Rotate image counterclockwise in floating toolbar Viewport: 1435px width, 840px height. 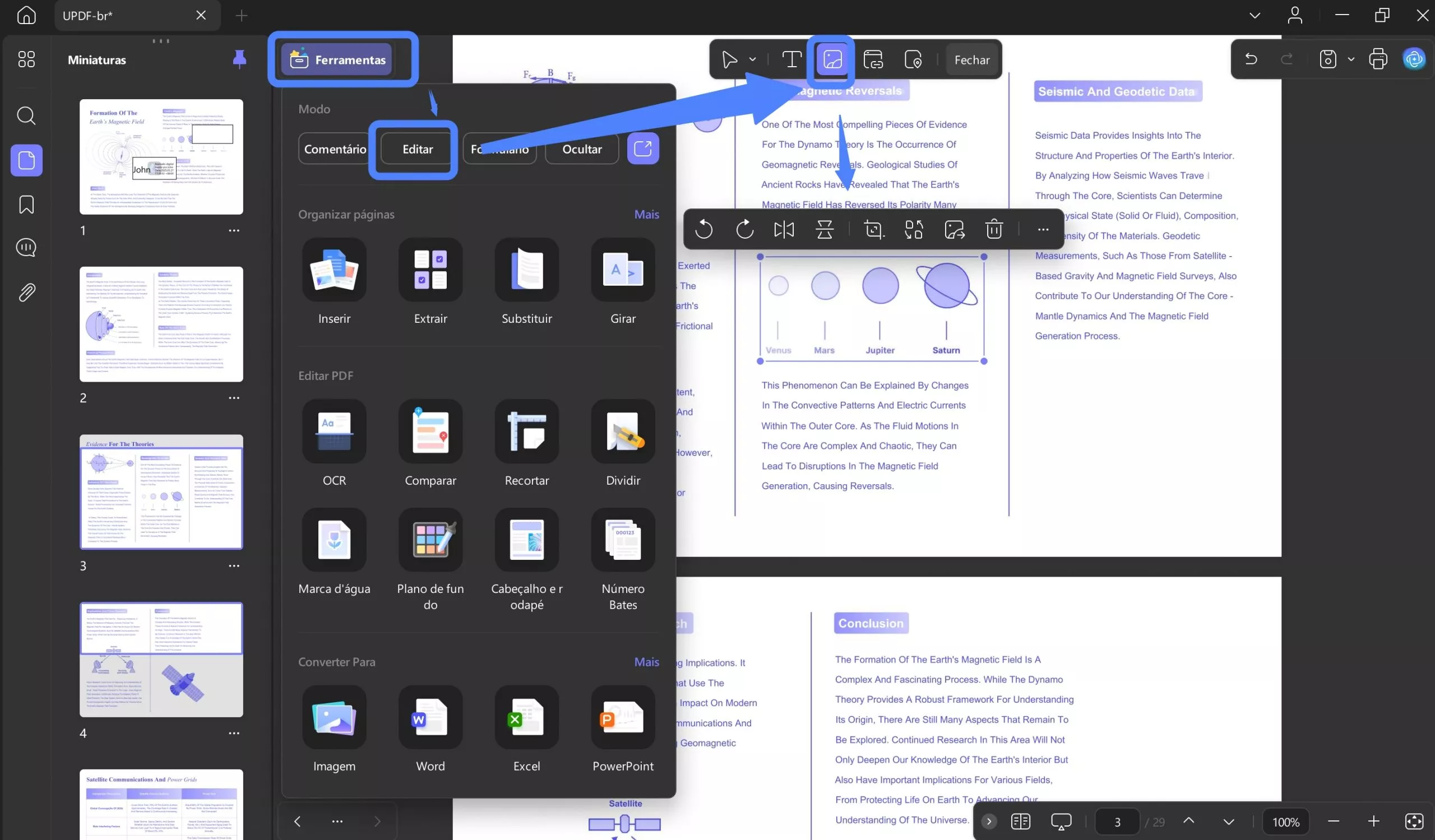pyautogui.click(x=704, y=229)
